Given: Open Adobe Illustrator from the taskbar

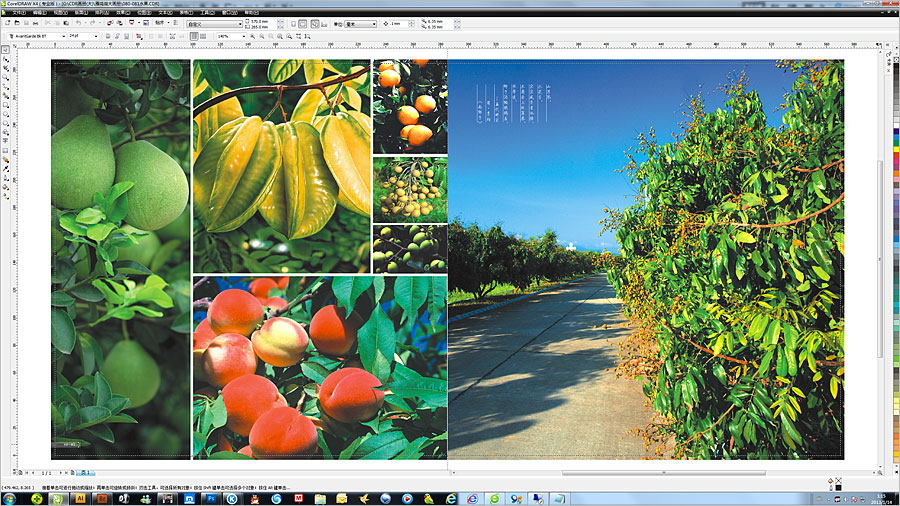Looking at the screenshot, I should [x=80, y=498].
